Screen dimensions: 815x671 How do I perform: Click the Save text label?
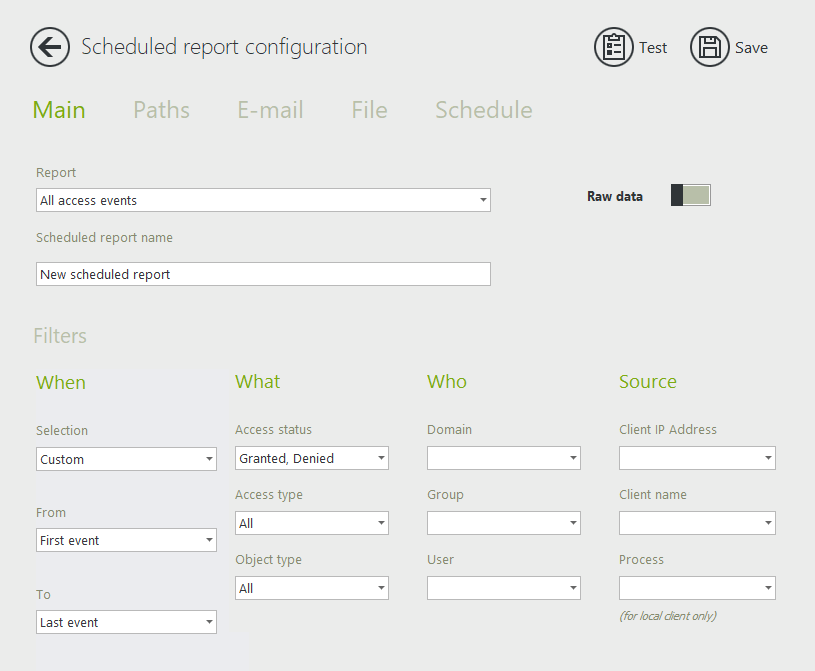pyautogui.click(x=751, y=48)
